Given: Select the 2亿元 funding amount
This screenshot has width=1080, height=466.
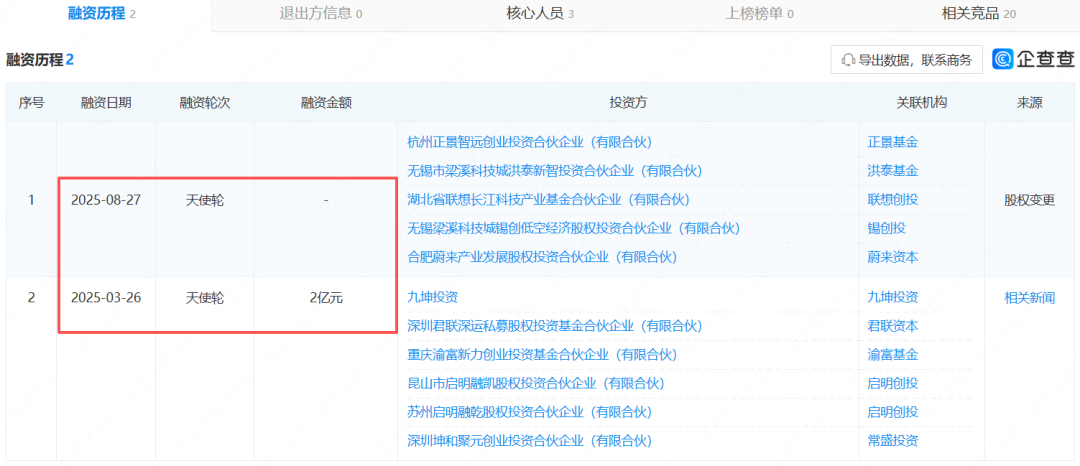Looking at the screenshot, I should (326, 298).
